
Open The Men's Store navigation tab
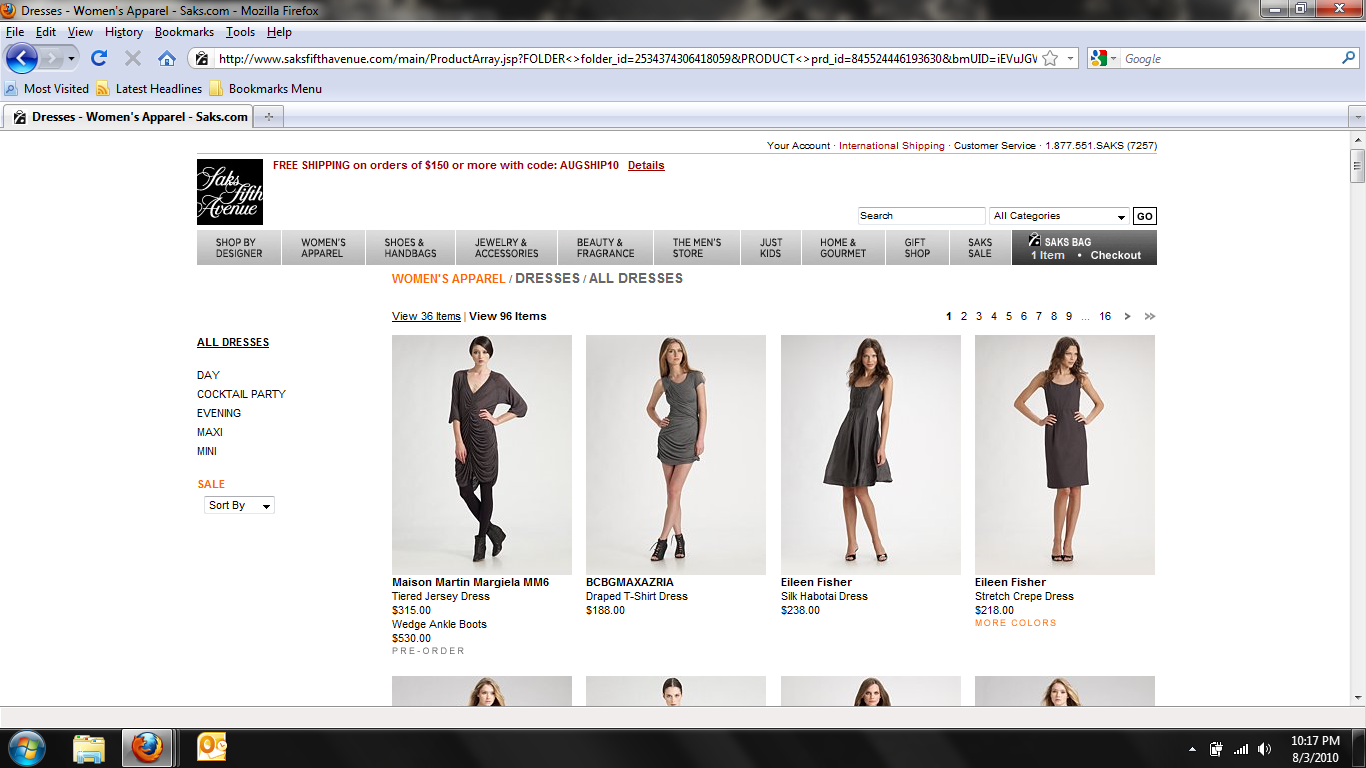(x=697, y=248)
